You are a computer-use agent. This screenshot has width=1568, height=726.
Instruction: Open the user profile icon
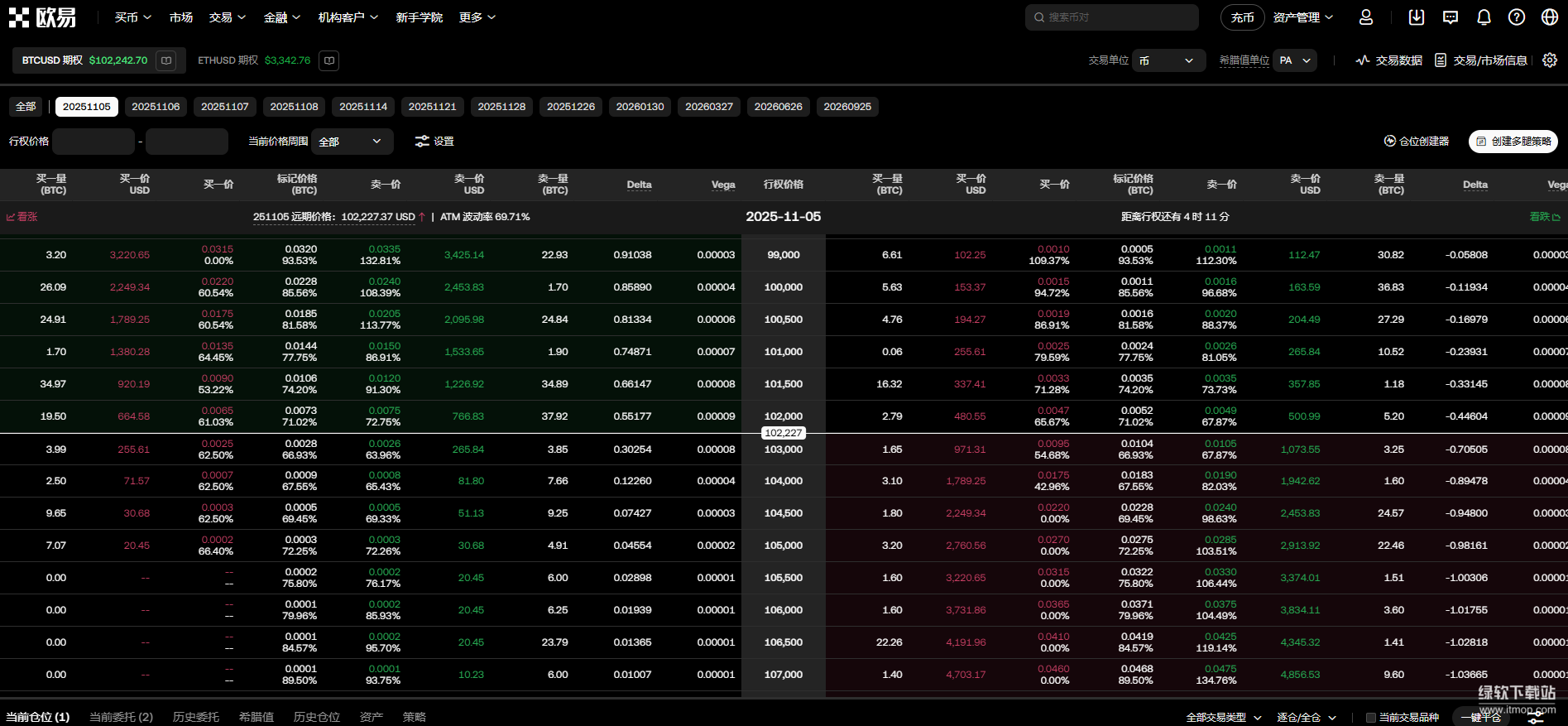coord(1366,17)
